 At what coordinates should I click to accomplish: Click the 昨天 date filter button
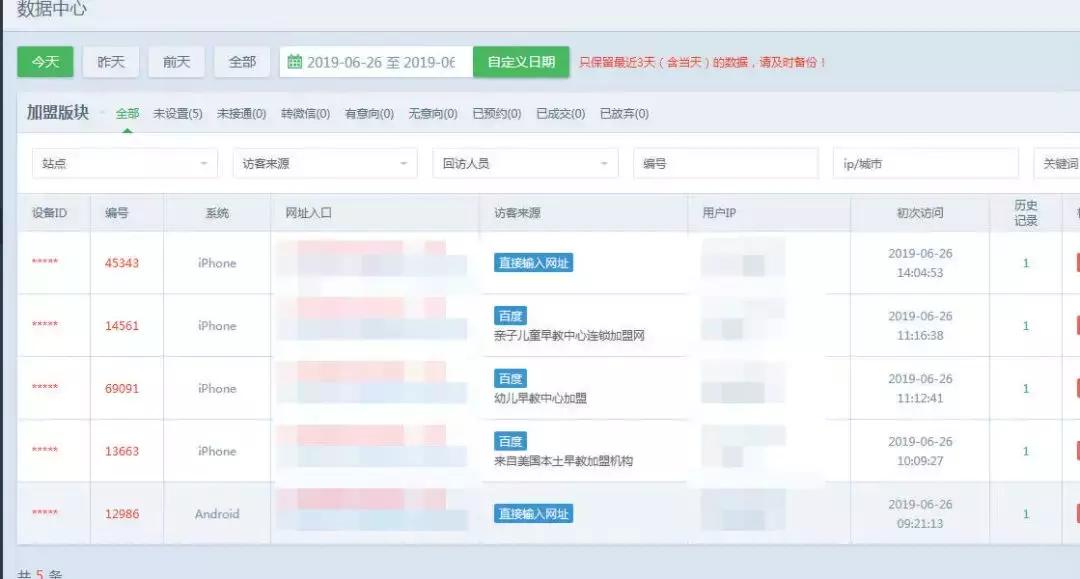[x=110, y=61]
